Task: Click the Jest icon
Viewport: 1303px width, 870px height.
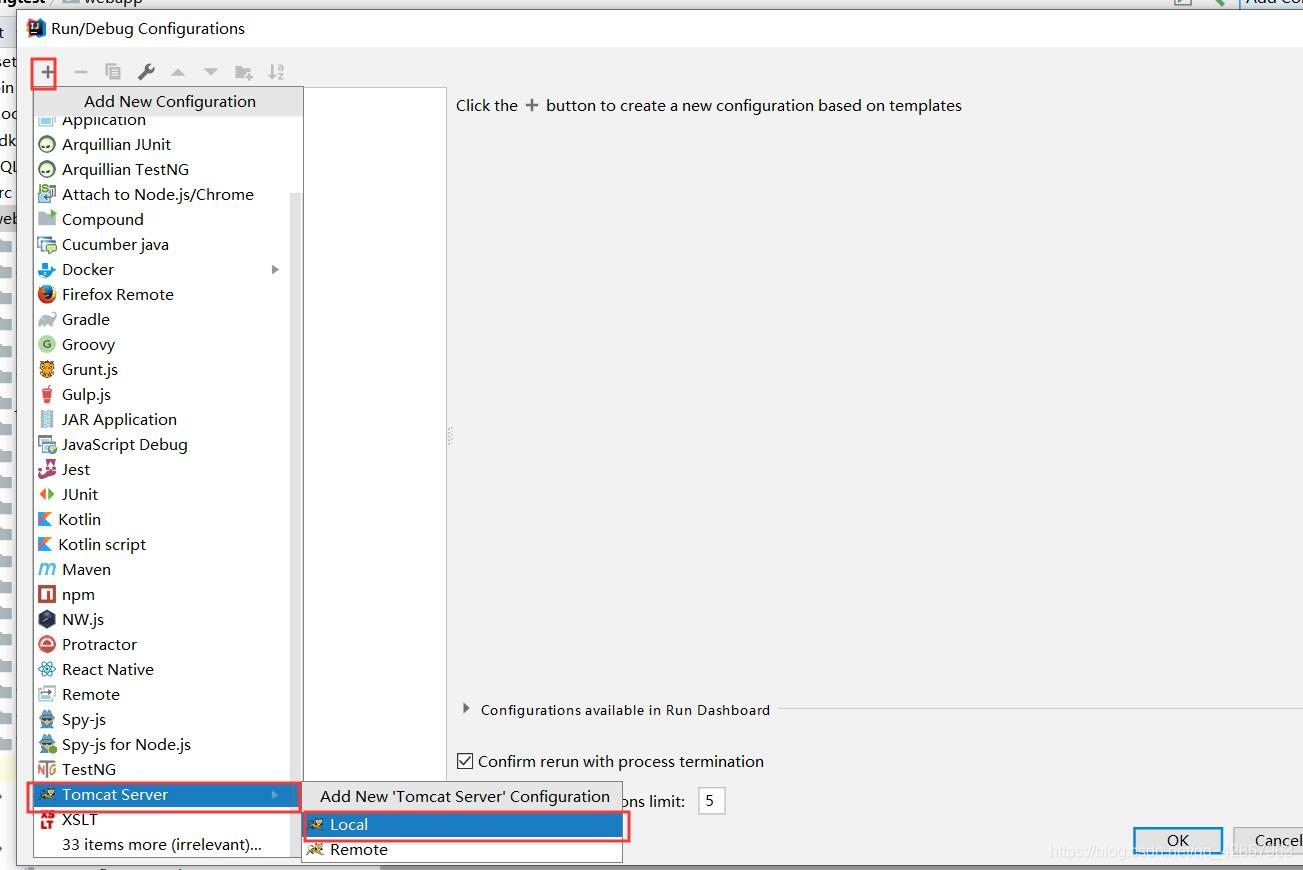Action: point(46,469)
